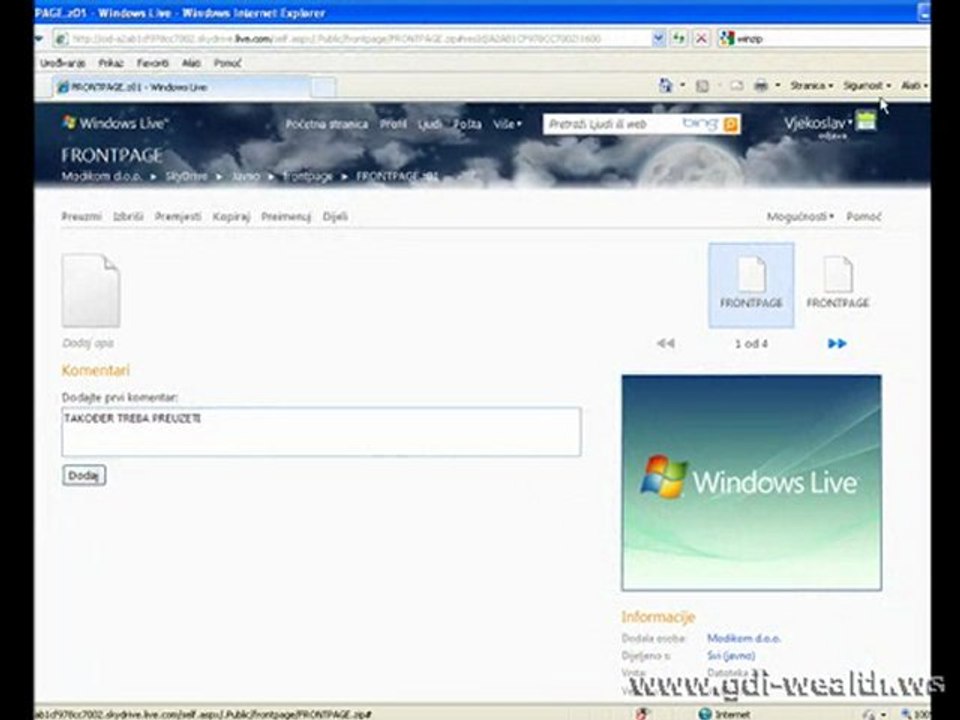Click the Windows Live advertisement banner
Image resolution: width=960 pixels, height=720 pixels.
point(752,483)
